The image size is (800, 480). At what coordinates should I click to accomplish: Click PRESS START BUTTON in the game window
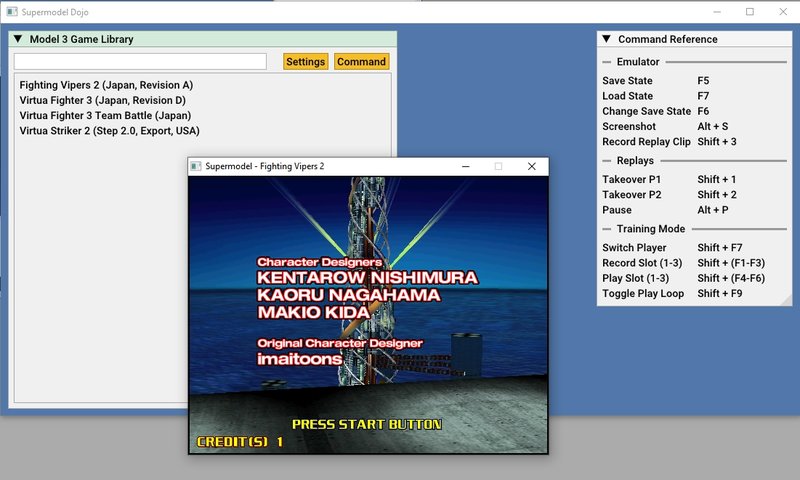367,424
